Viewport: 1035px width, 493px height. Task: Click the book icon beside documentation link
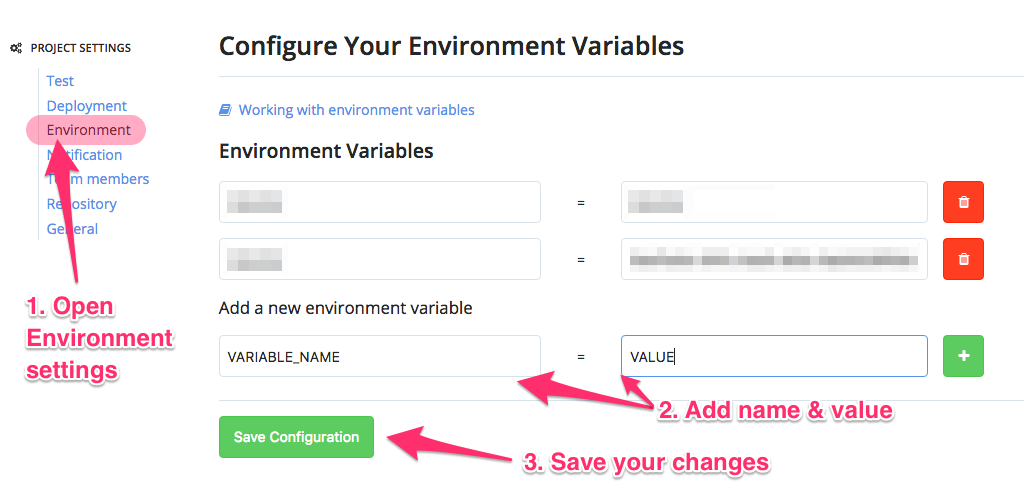pos(225,110)
